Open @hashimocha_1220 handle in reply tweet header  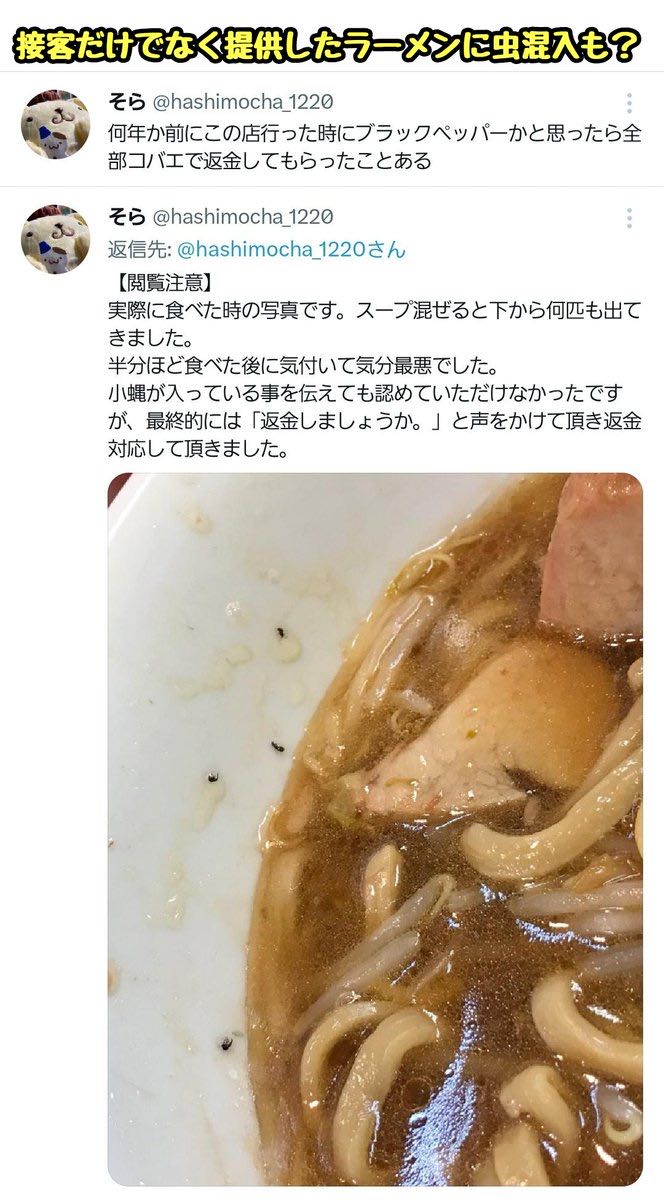click(242, 217)
